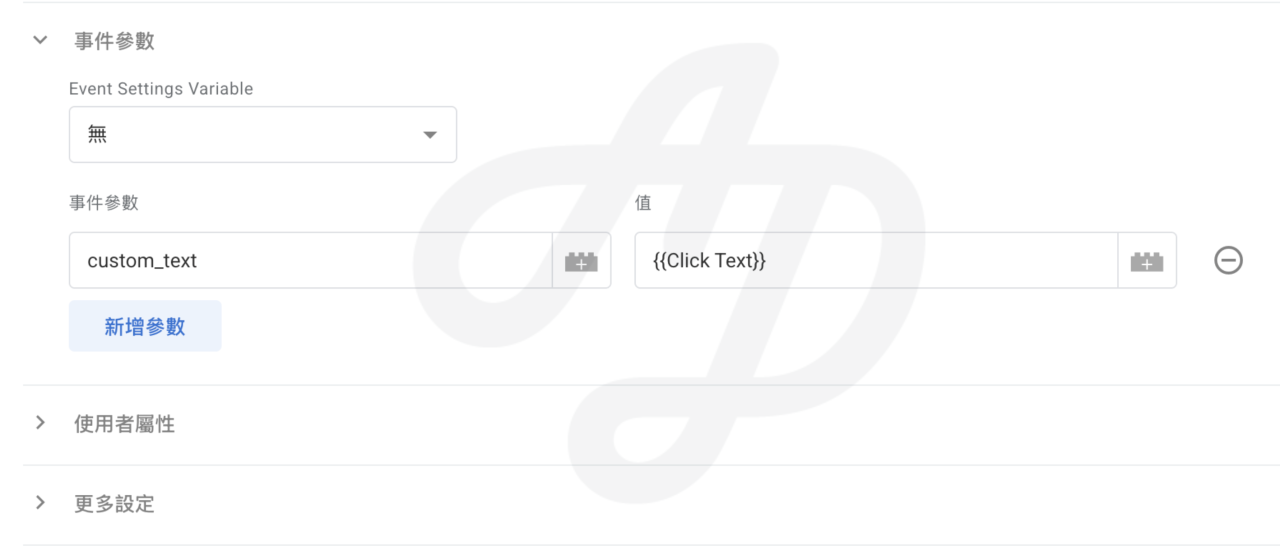Expand the 使用者屬性 section chevron
The image size is (1280, 546).
[x=40, y=423]
